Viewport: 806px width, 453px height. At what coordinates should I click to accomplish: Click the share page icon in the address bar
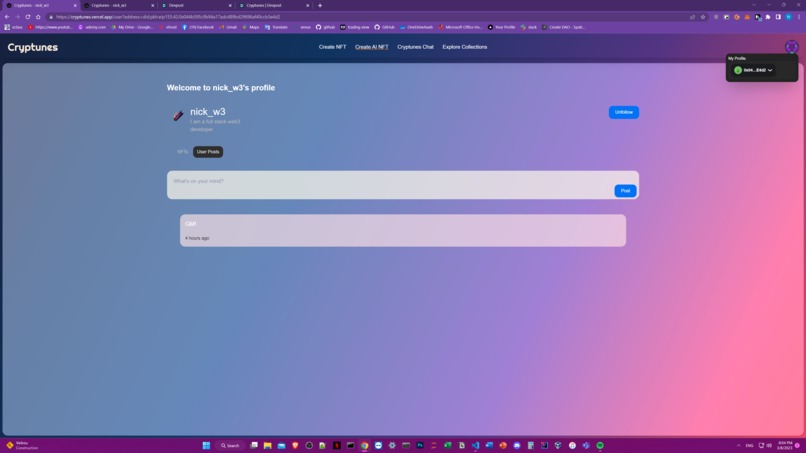tap(692, 17)
